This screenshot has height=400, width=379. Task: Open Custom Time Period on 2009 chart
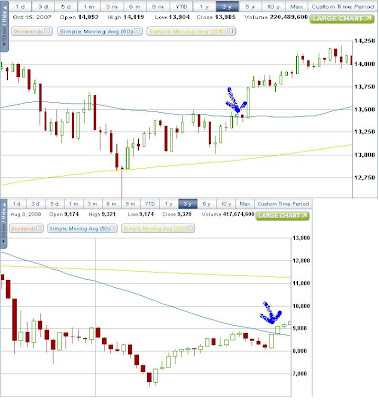(x=283, y=204)
